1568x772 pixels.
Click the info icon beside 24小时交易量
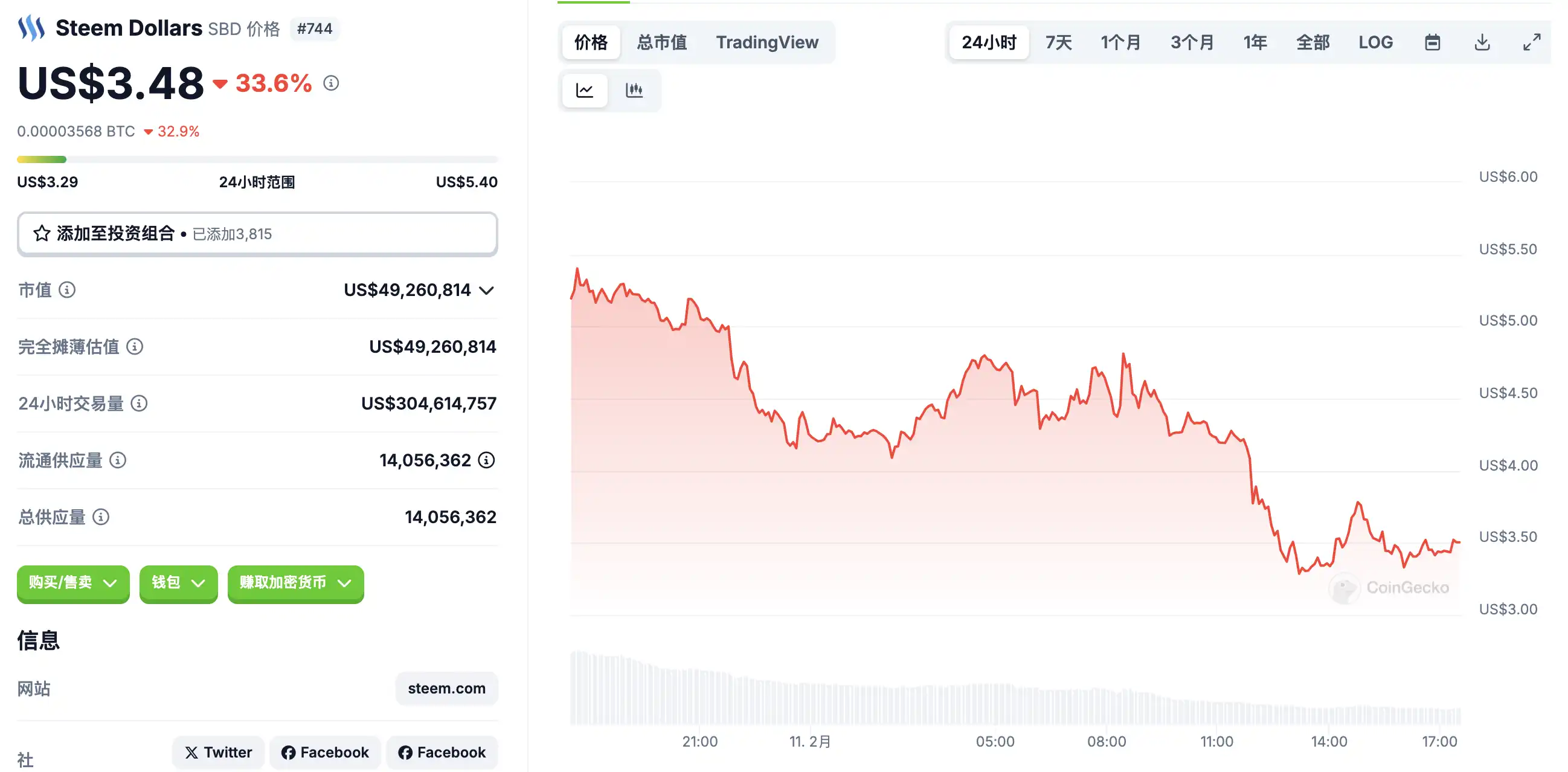[x=139, y=403]
